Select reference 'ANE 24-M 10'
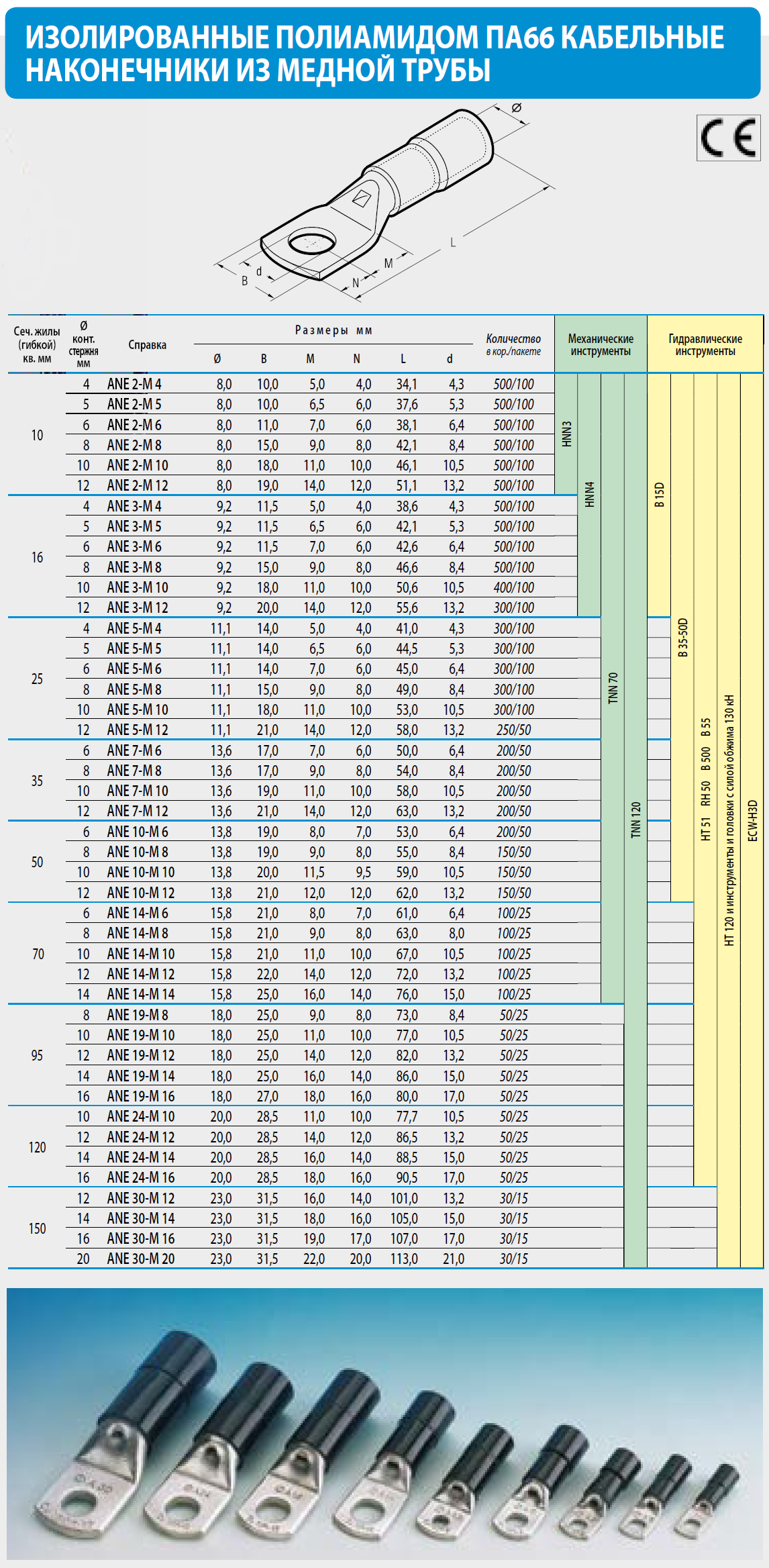Viewport: 769px width, 1568px height. tap(141, 1116)
